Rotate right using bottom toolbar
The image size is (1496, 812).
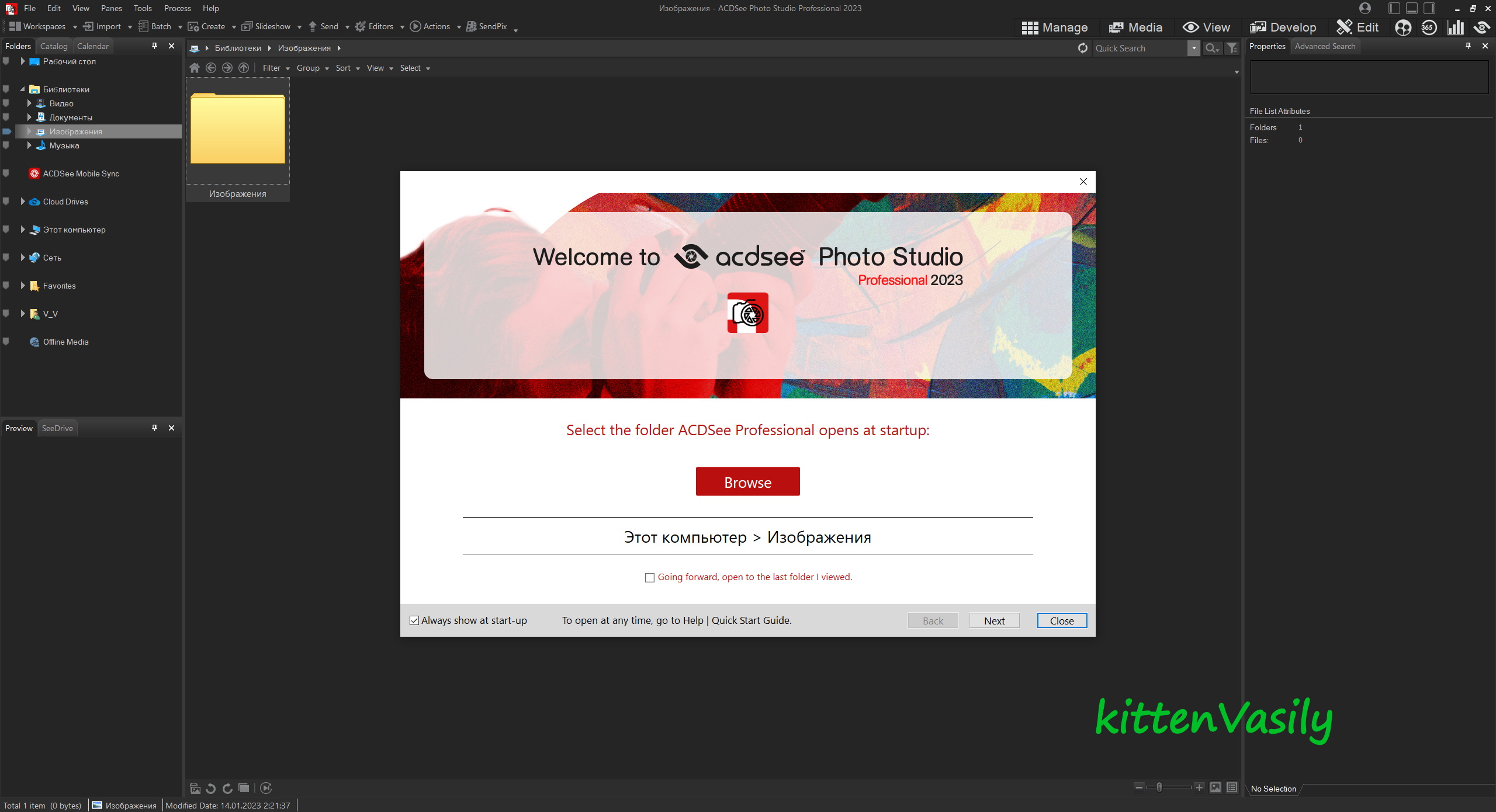pos(227,788)
